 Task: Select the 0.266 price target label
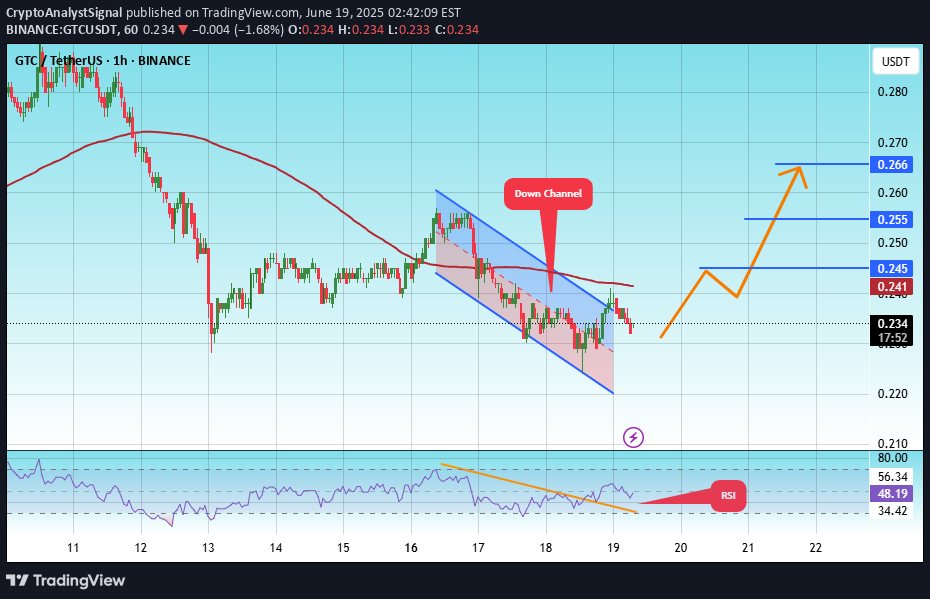point(893,164)
